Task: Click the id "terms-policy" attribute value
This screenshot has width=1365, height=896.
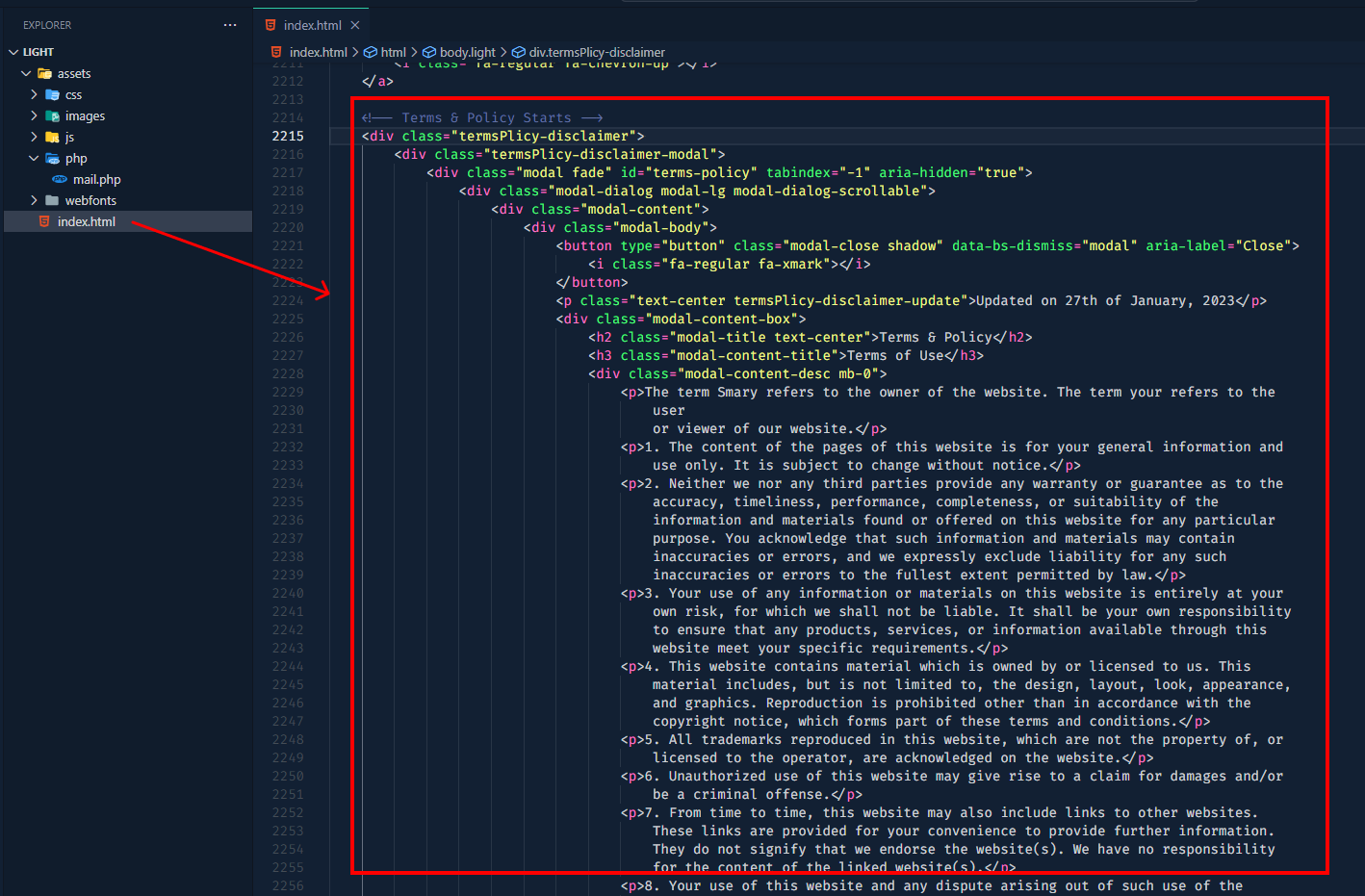Action: click(x=702, y=172)
